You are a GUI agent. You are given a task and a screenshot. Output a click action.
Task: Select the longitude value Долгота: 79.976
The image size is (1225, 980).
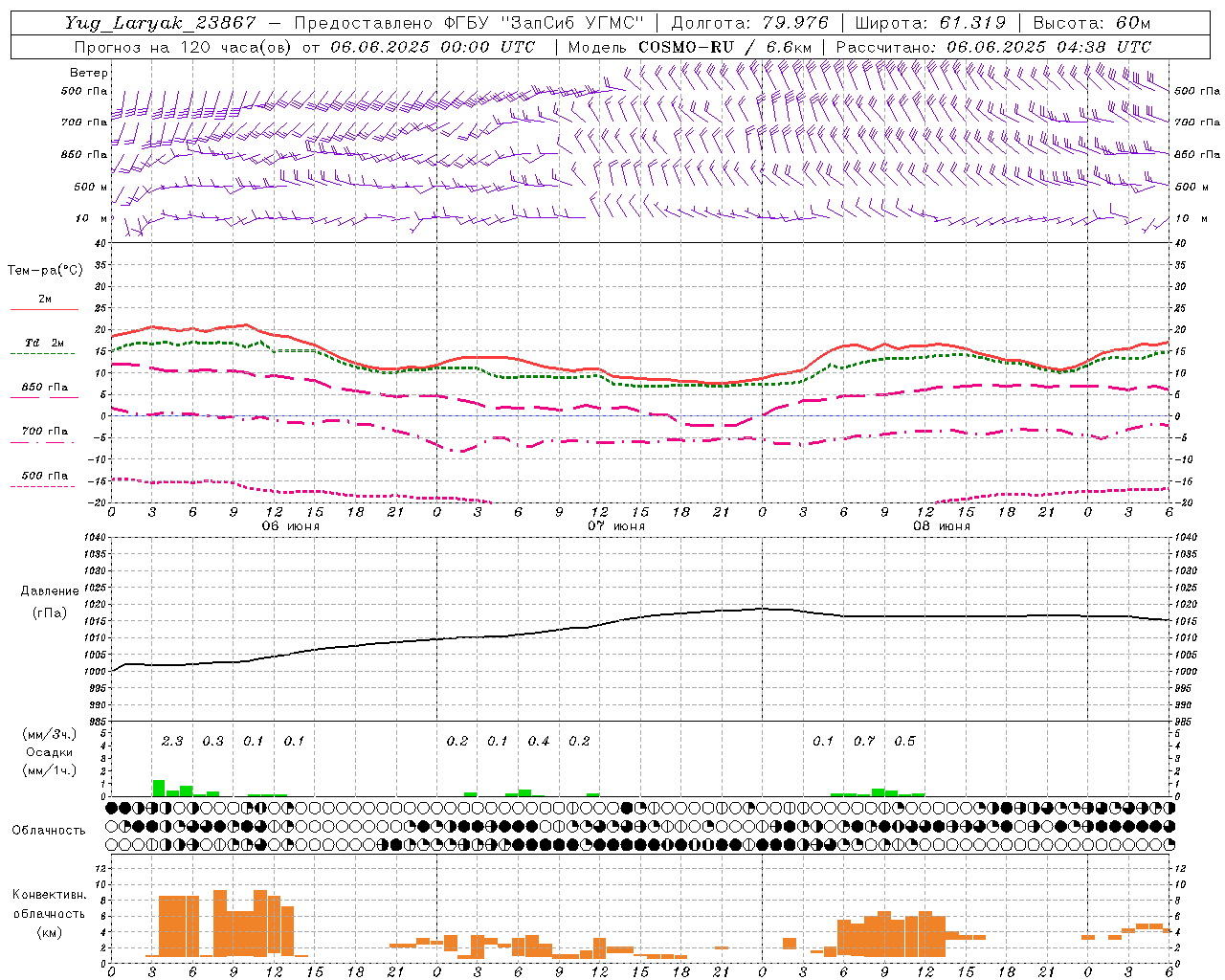[x=750, y=23]
